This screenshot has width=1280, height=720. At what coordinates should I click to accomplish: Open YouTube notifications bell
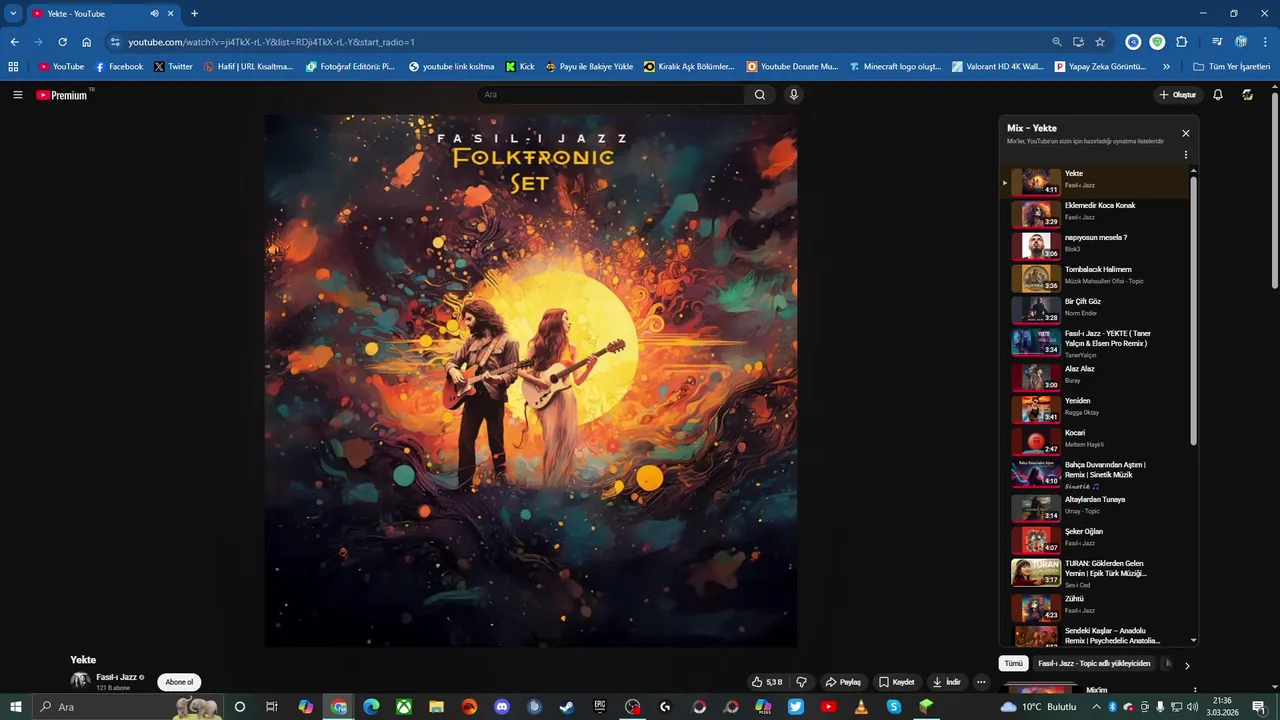[x=1218, y=95]
